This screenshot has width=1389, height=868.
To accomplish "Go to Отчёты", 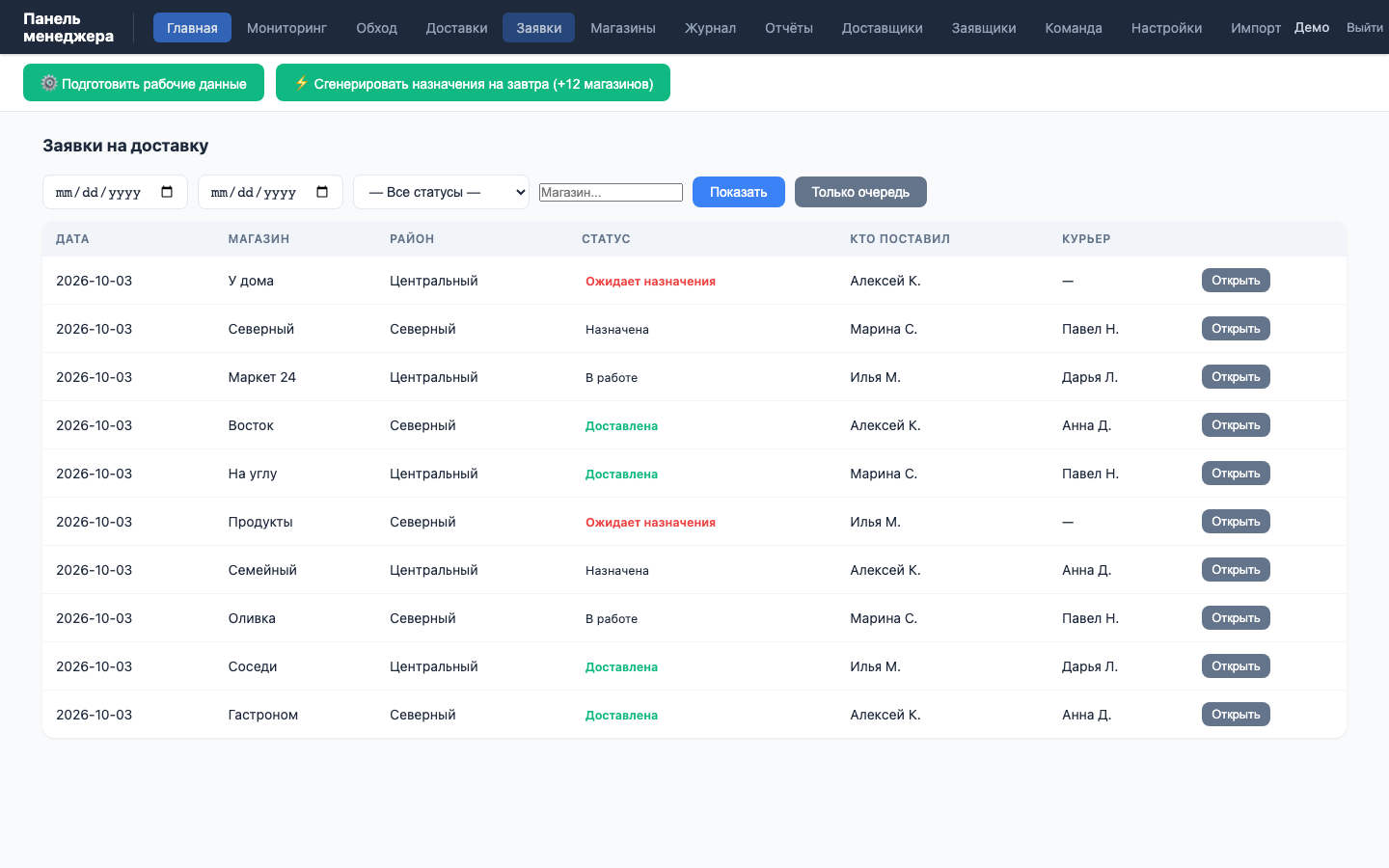I will point(789,28).
